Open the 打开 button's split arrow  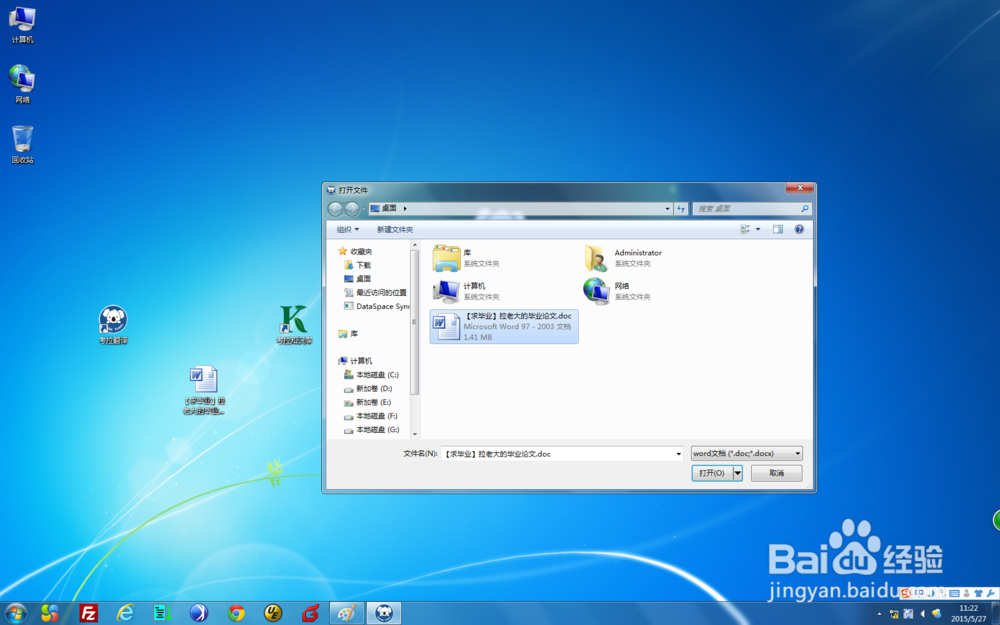point(738,473)
